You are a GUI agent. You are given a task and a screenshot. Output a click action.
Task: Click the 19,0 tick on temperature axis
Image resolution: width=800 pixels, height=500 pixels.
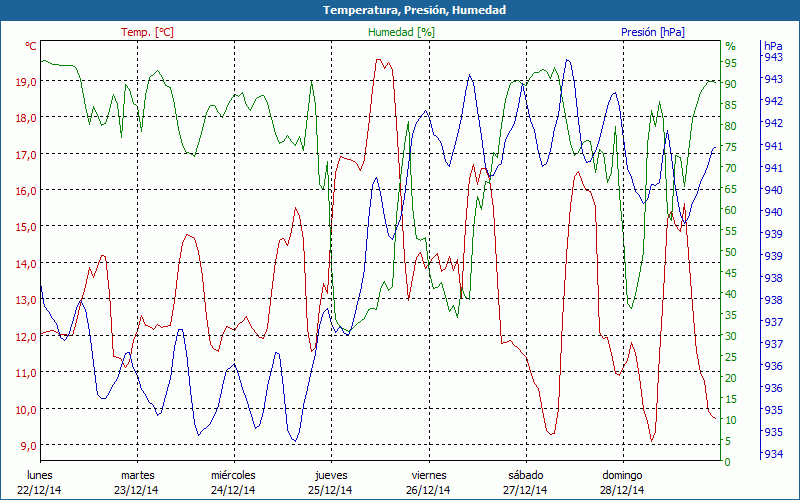coord(27,81)
